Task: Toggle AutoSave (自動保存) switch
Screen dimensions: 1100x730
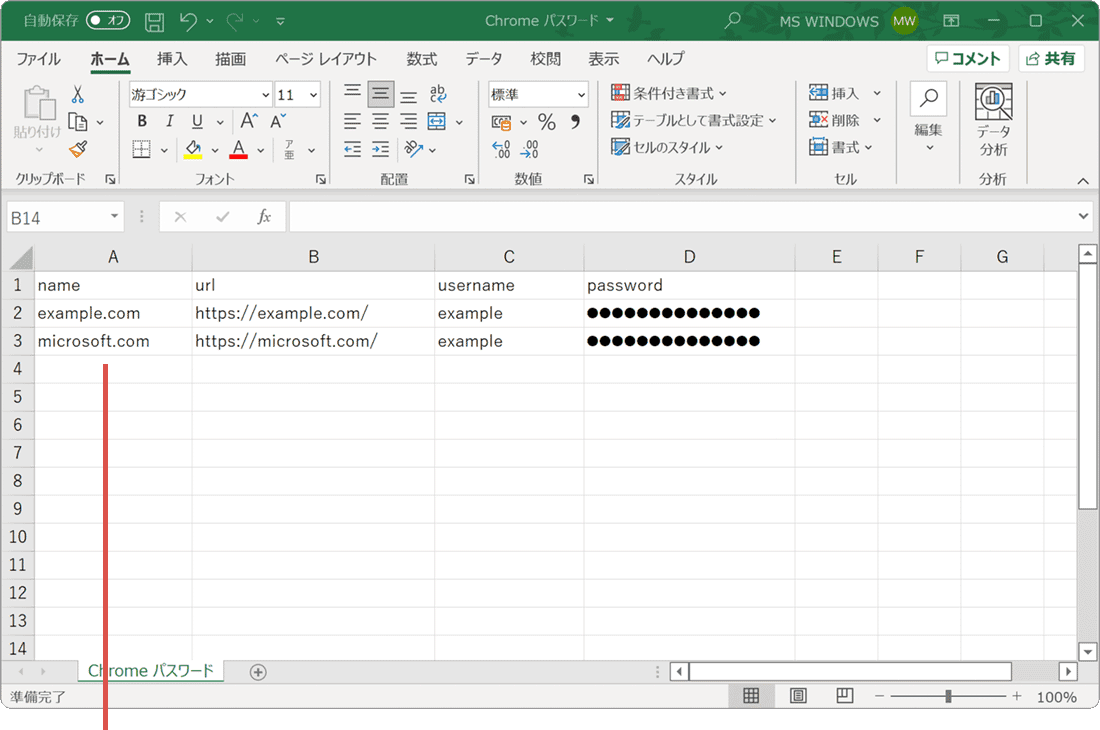Action: [108, 20]
